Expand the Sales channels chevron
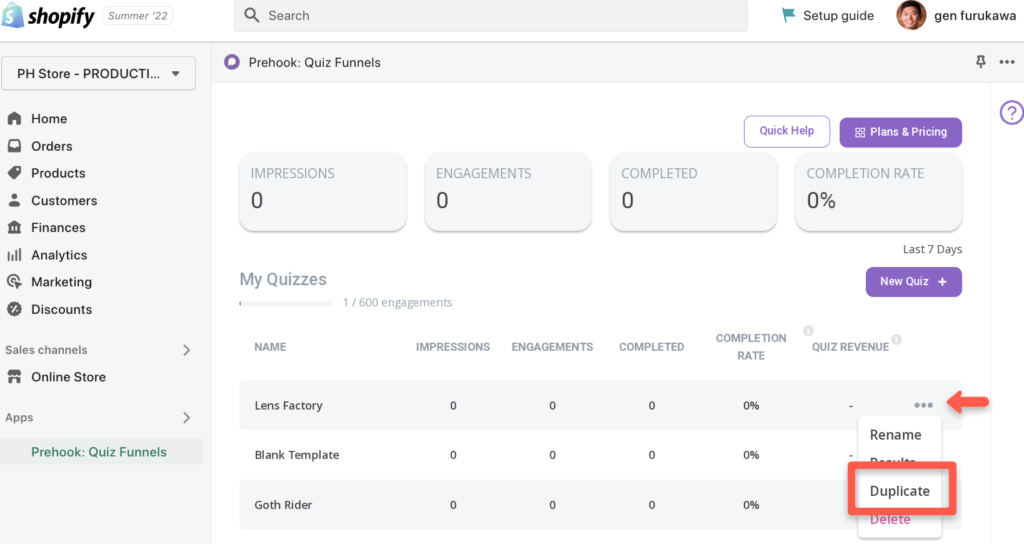1024x544 pixels. click(187, 350)
